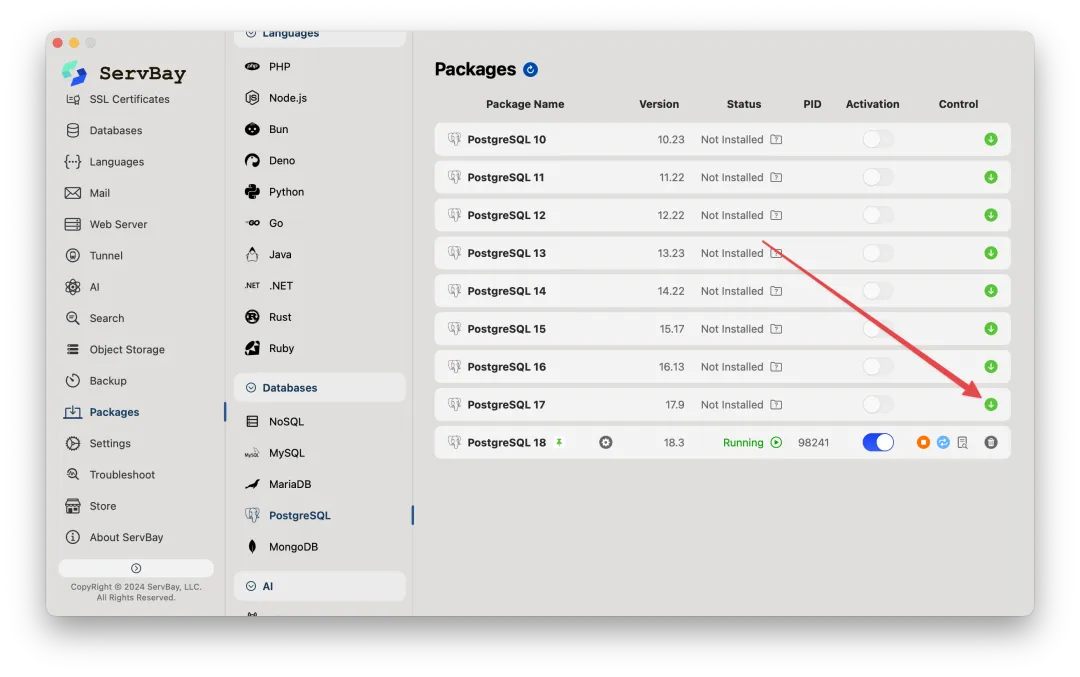
Task: Select MySQL package category
Action: click(275, 453)
